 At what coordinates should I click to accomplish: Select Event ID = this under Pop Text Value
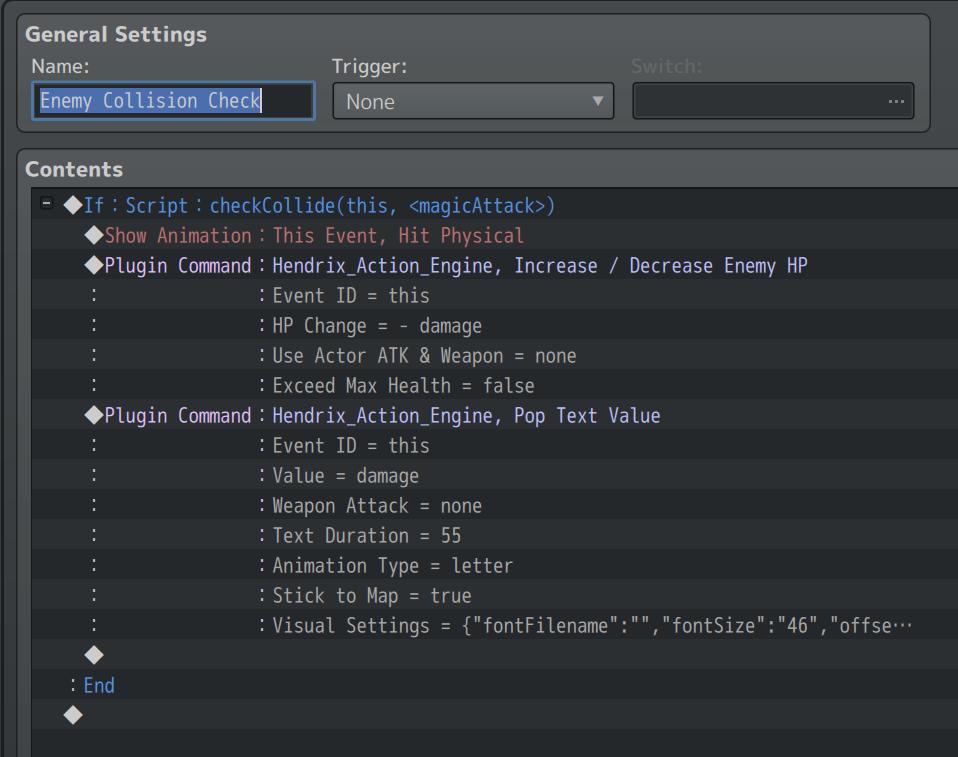[495, 445]
